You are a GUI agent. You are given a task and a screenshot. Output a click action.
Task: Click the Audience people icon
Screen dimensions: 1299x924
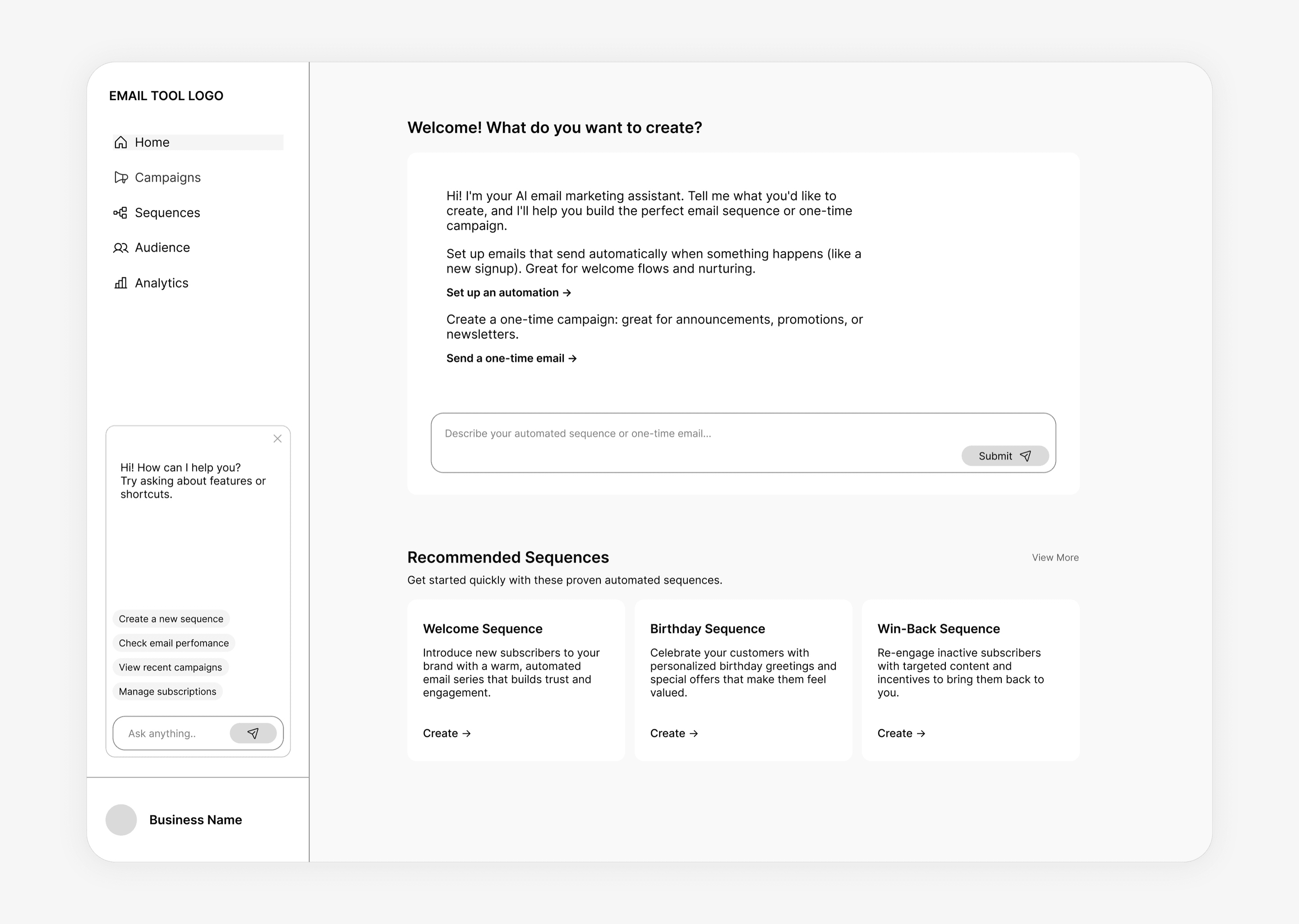tap(120, 248)
